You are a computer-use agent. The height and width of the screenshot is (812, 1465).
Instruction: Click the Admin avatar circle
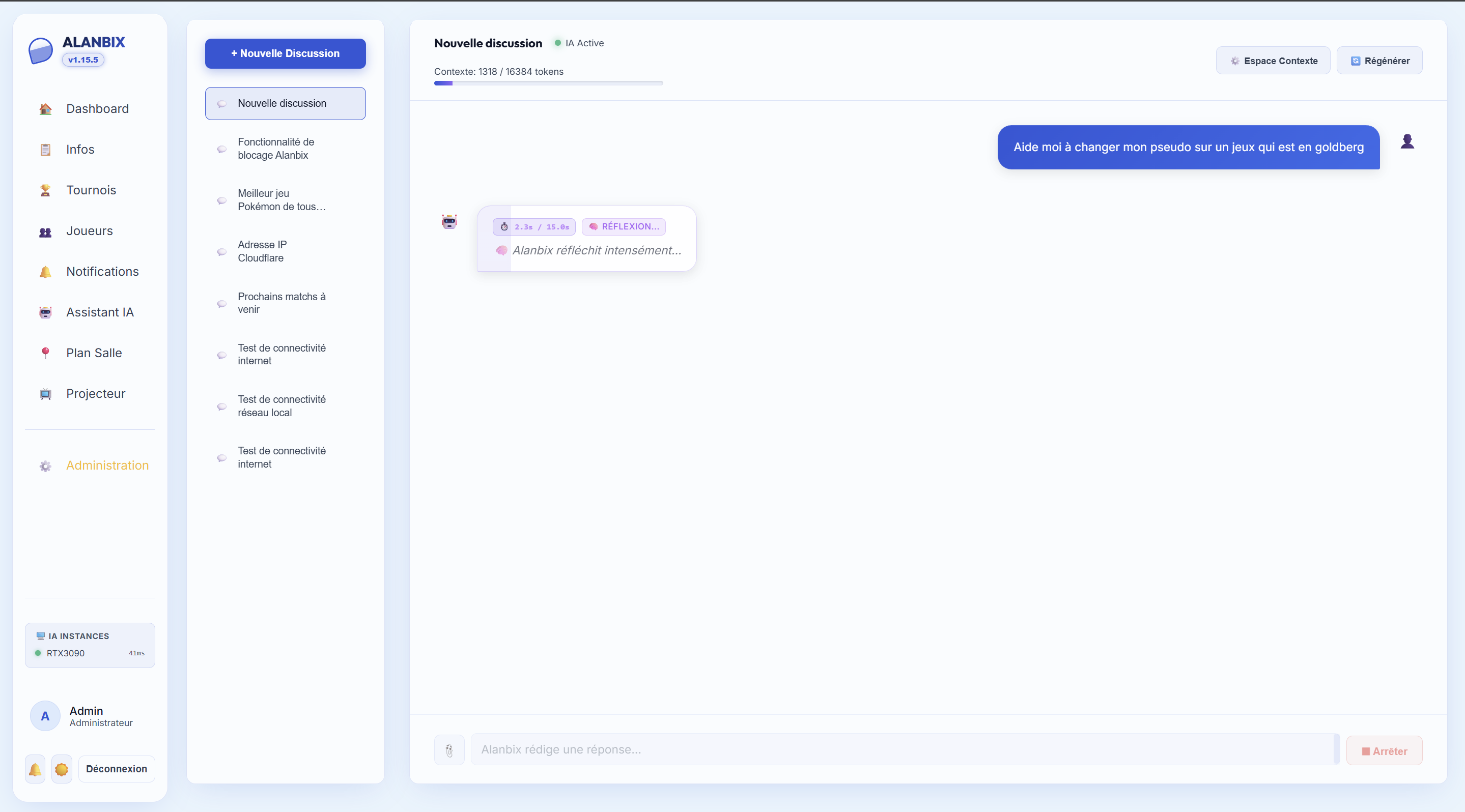pyautogui.click(x=45, y=716)
